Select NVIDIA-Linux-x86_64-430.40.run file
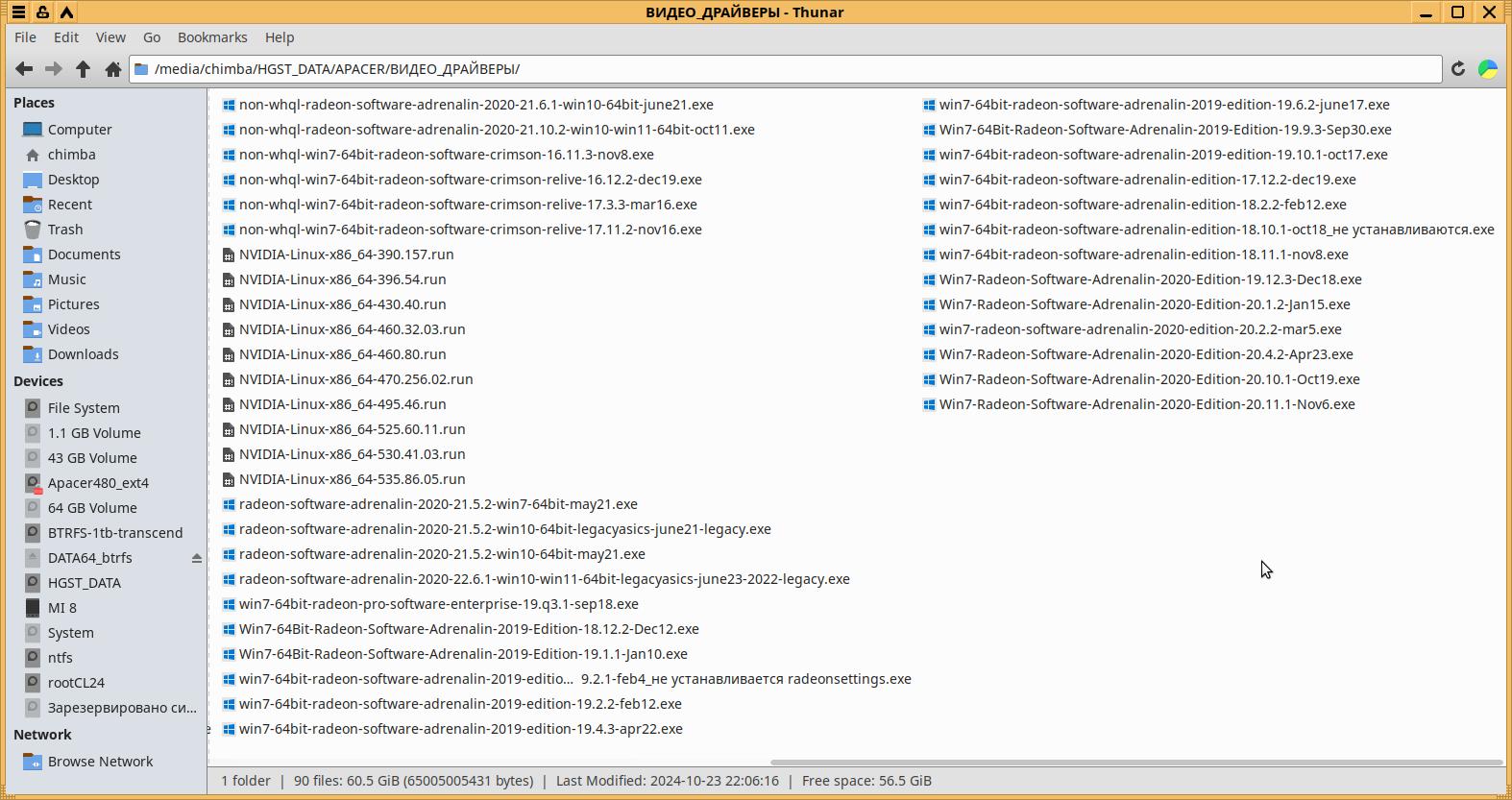This screenshot has width=1512, height=800. [343, 304]
